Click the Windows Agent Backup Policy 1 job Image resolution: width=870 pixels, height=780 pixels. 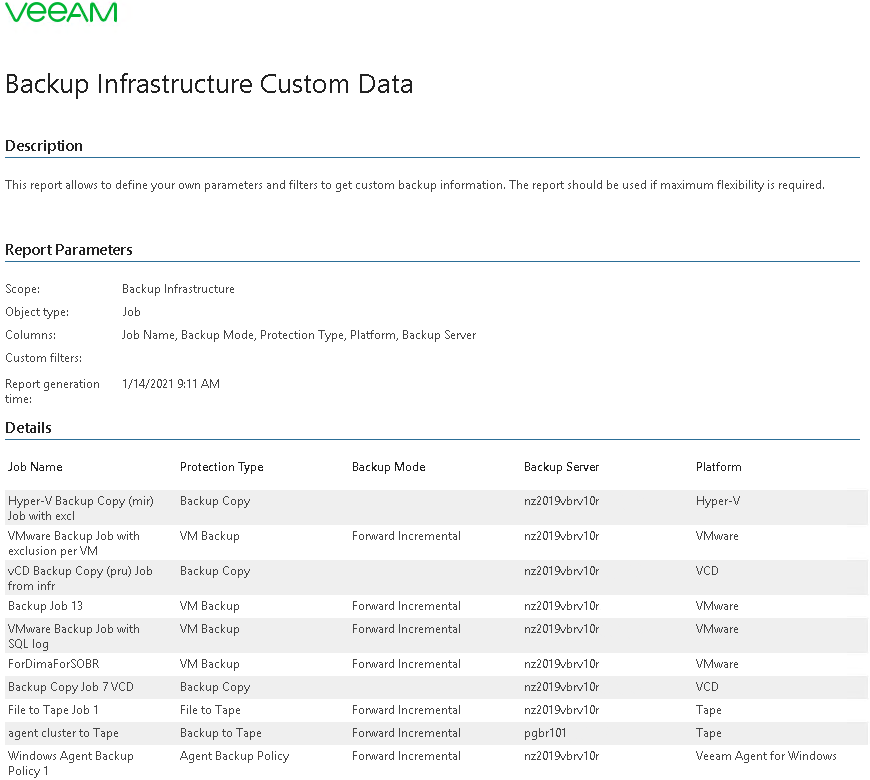click(x=70, y=763)
